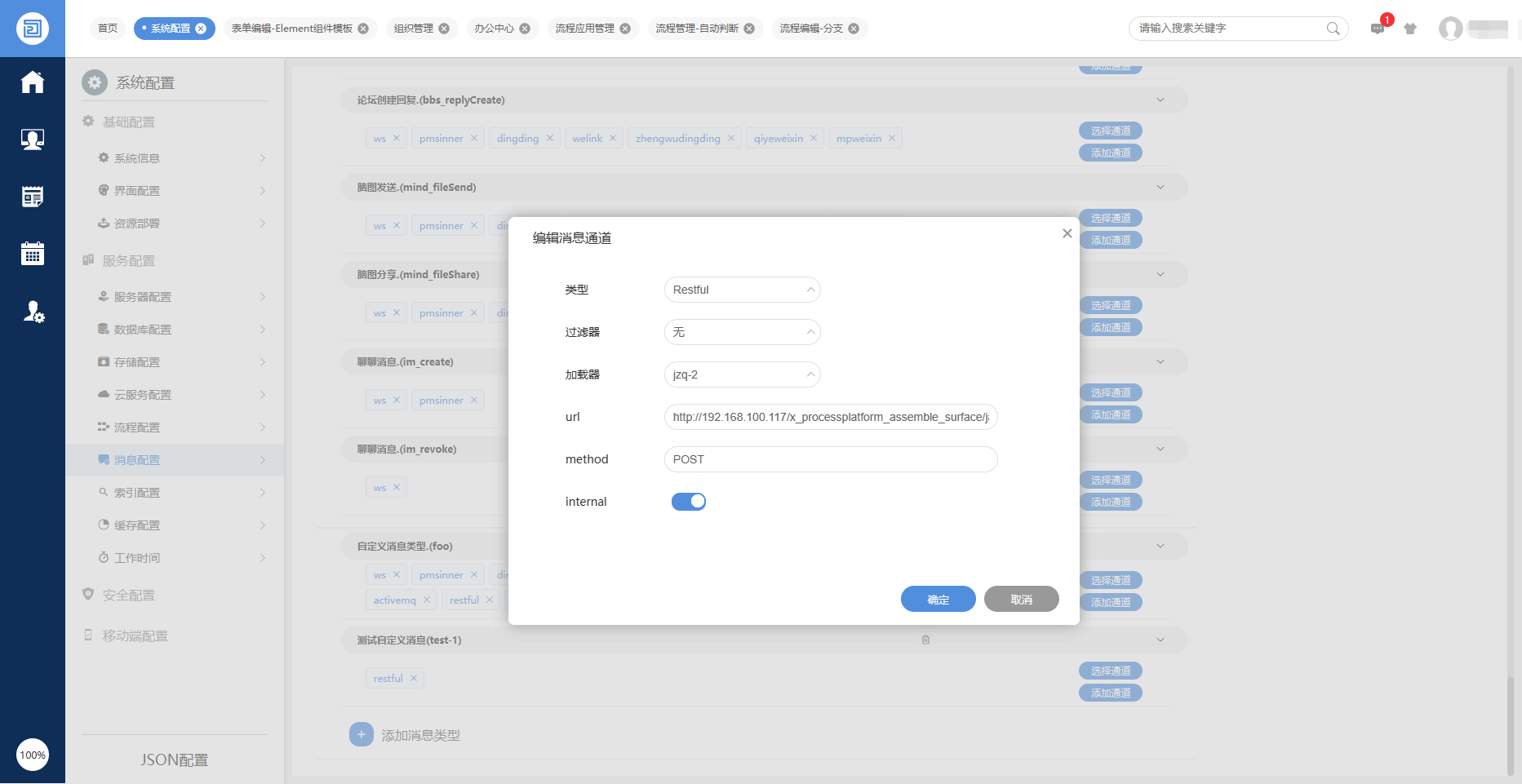
Task: Close the edit message channel dialog
Action: 1067,233
